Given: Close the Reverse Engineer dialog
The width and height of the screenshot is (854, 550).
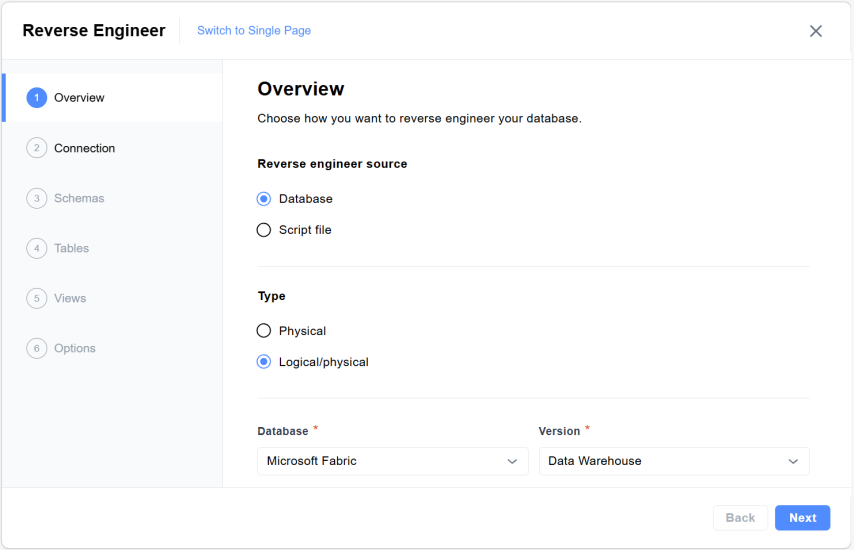Looking at the screenshot, I should [x=815, y=31].
